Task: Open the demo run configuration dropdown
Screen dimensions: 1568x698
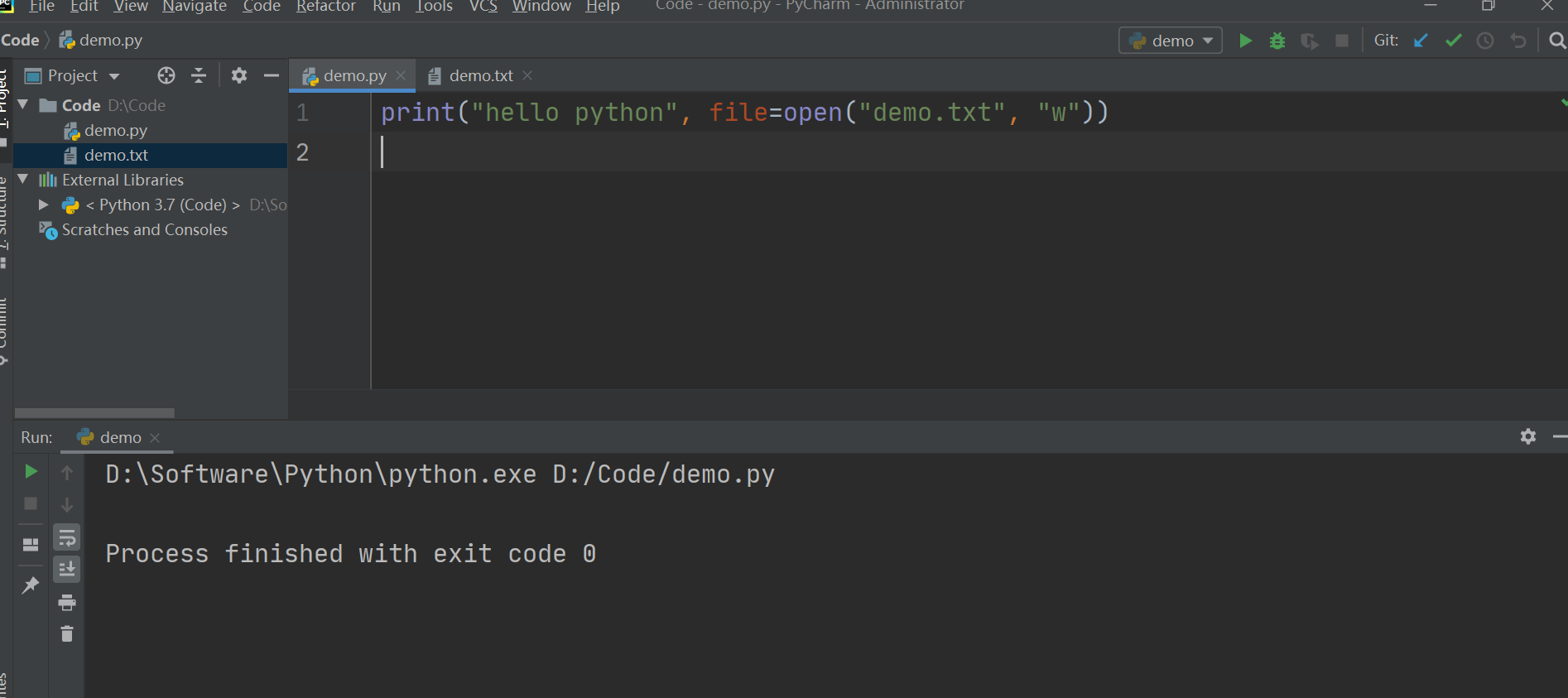Action: (1171, 41)
